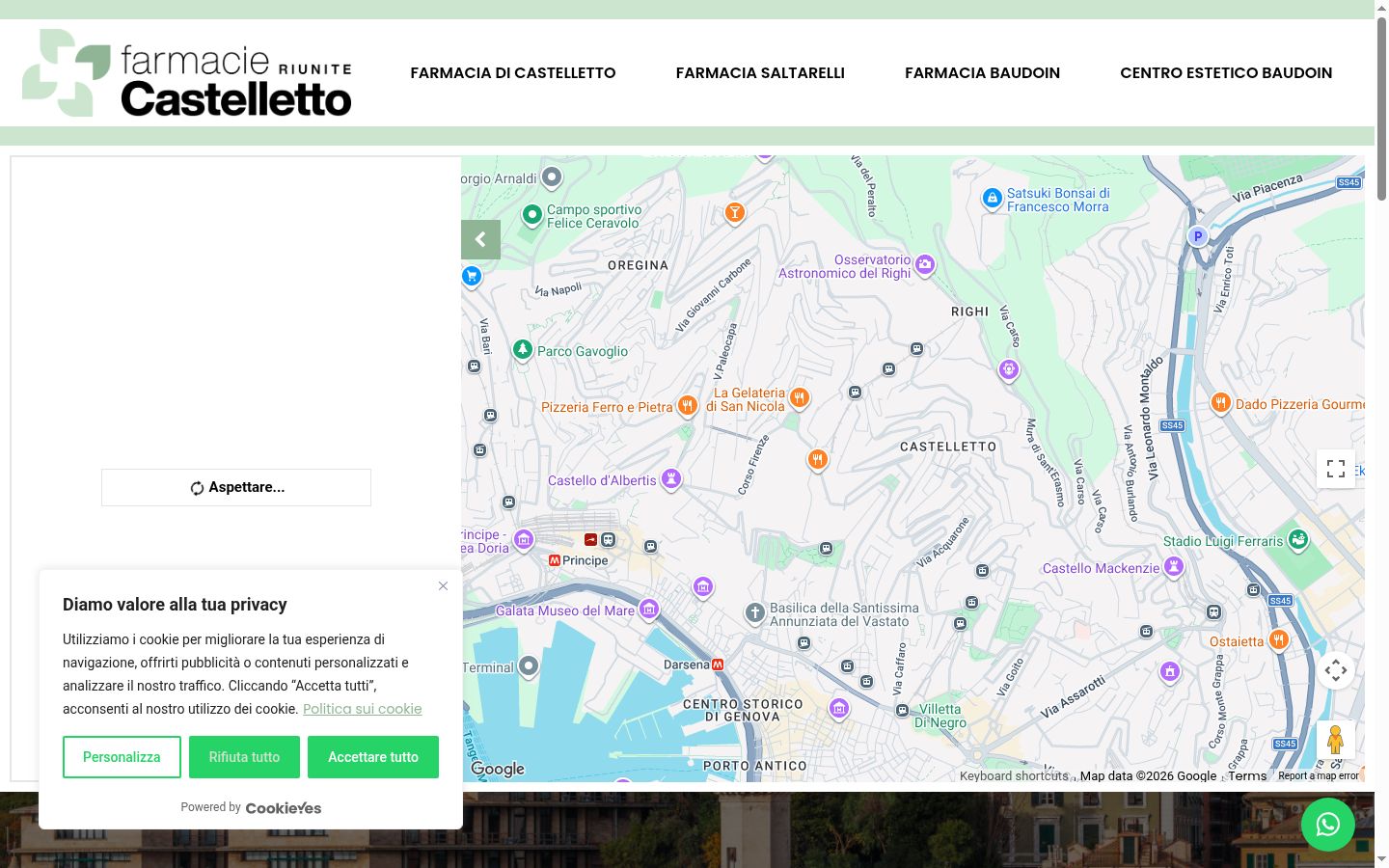Click the Terminal marker by the port
The height and width of the screenshot is (868, 1389).
click(x=529, y=665)
